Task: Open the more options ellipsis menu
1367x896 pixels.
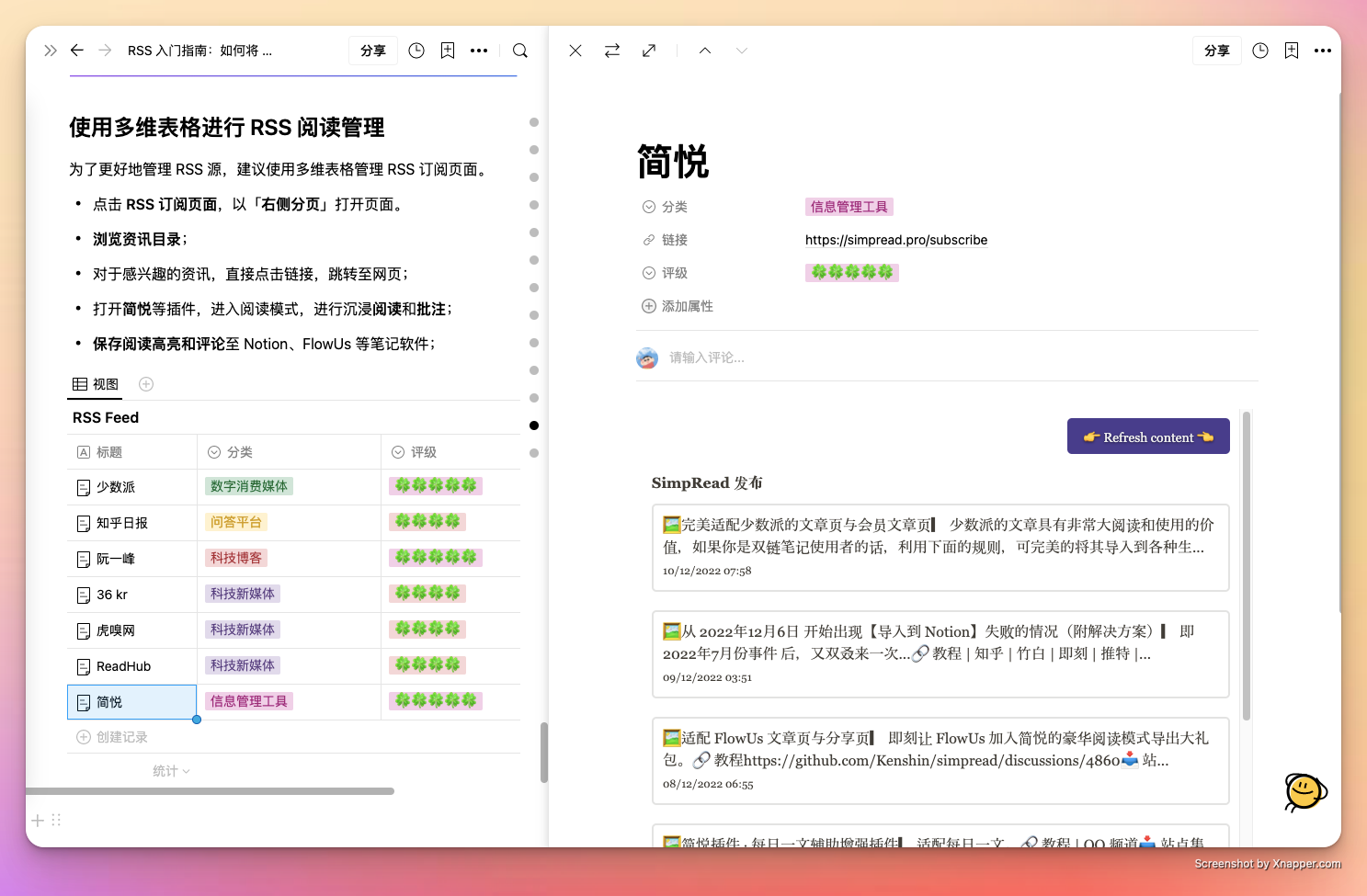Action: point(478,51)
